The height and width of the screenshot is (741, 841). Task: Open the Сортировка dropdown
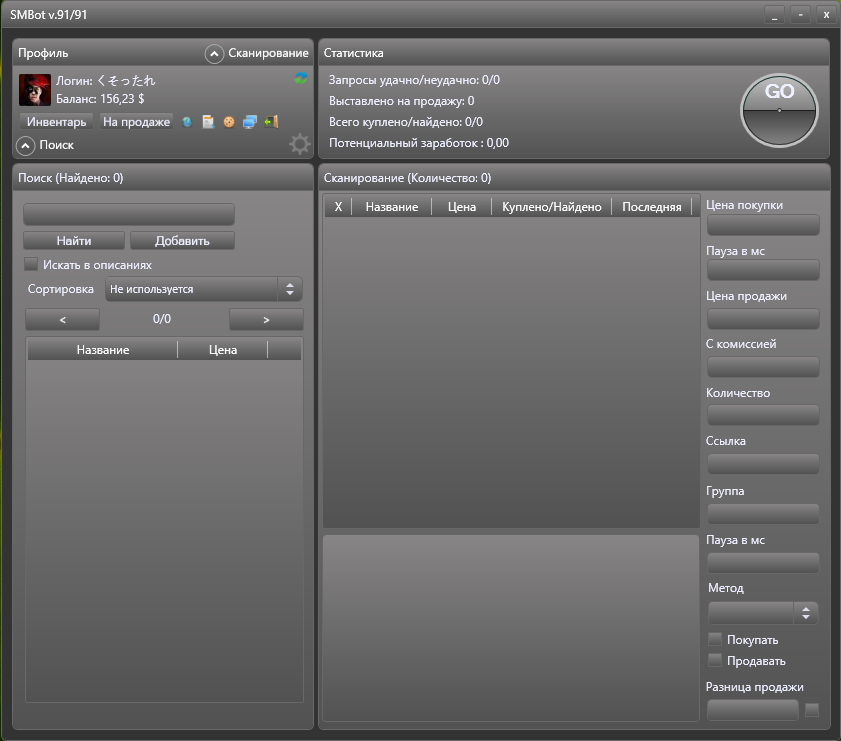point(203,289)
